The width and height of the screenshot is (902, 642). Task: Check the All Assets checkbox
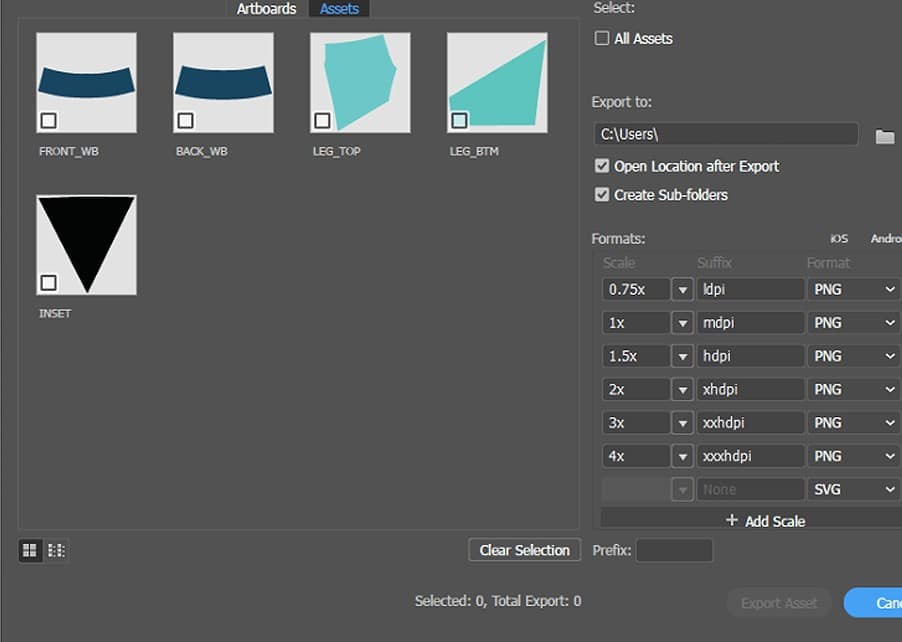coord(602,39)
